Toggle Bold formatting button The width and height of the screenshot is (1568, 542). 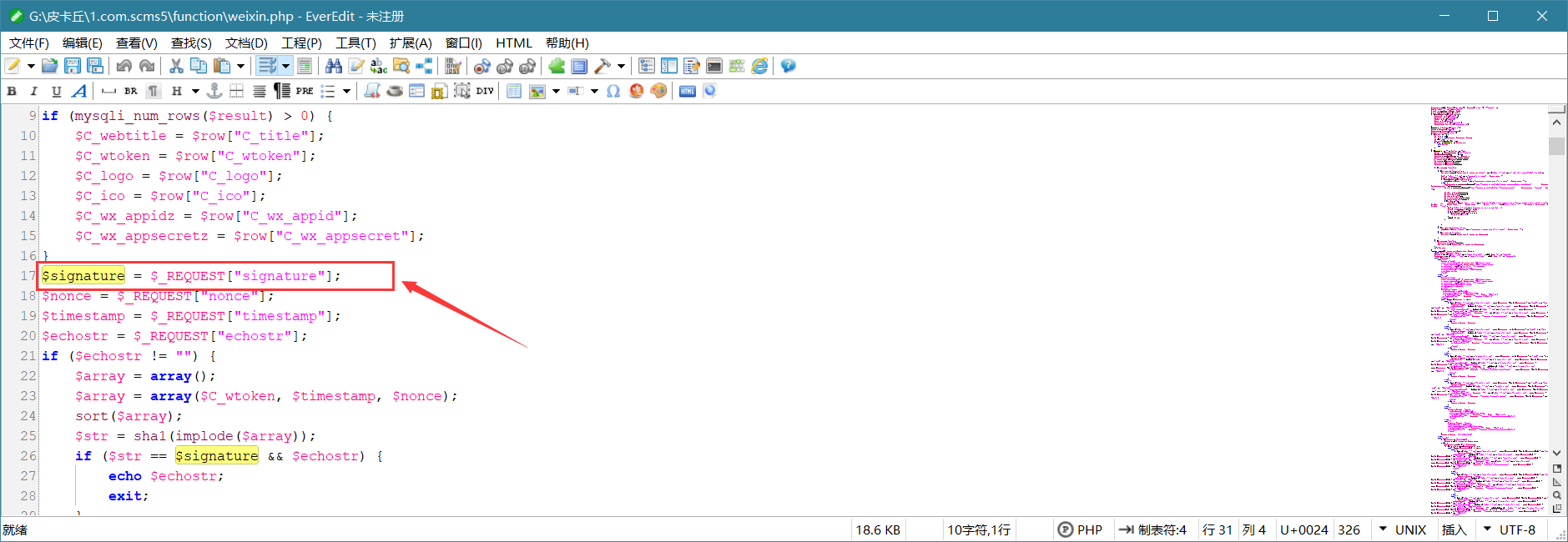pos(12,91)
